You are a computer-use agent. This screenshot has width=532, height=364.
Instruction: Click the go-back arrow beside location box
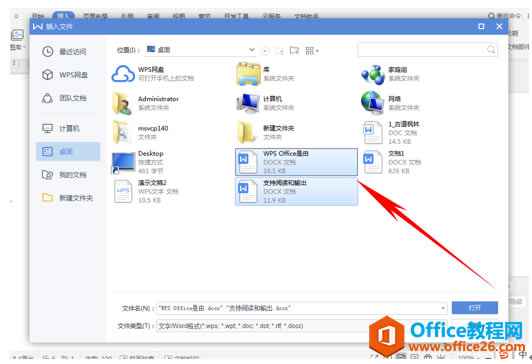pos(265,51)
